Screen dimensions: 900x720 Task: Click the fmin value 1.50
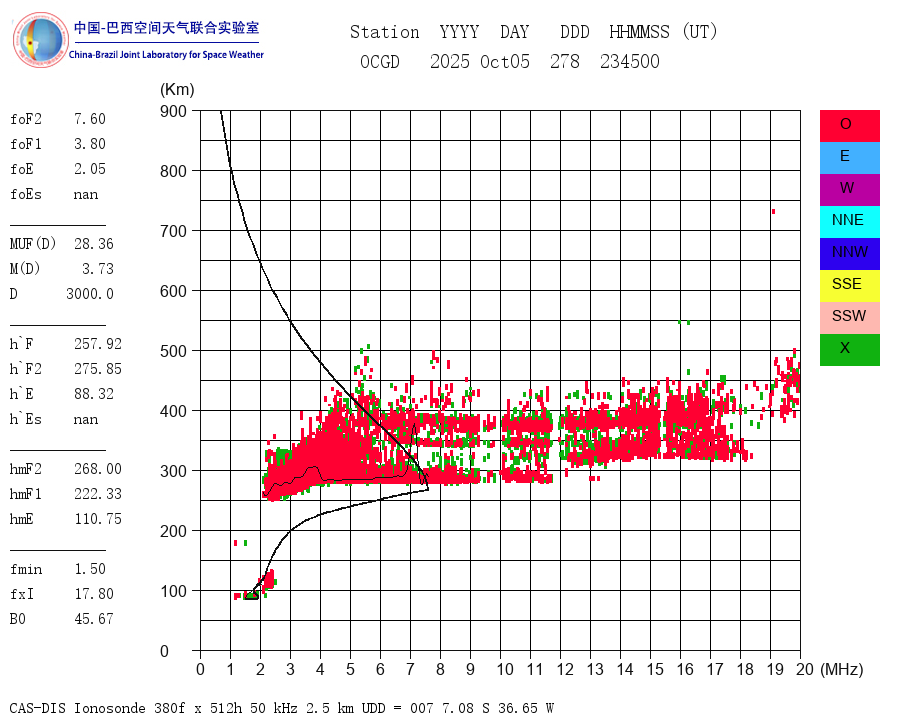pos(90,569)
